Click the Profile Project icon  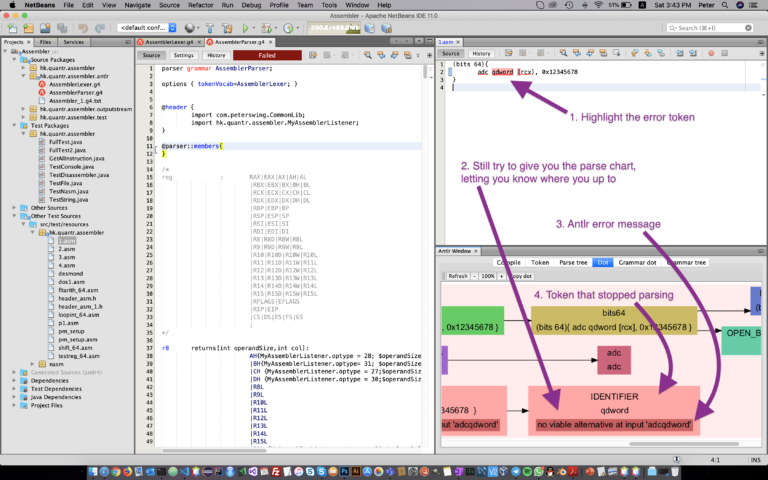288,28
